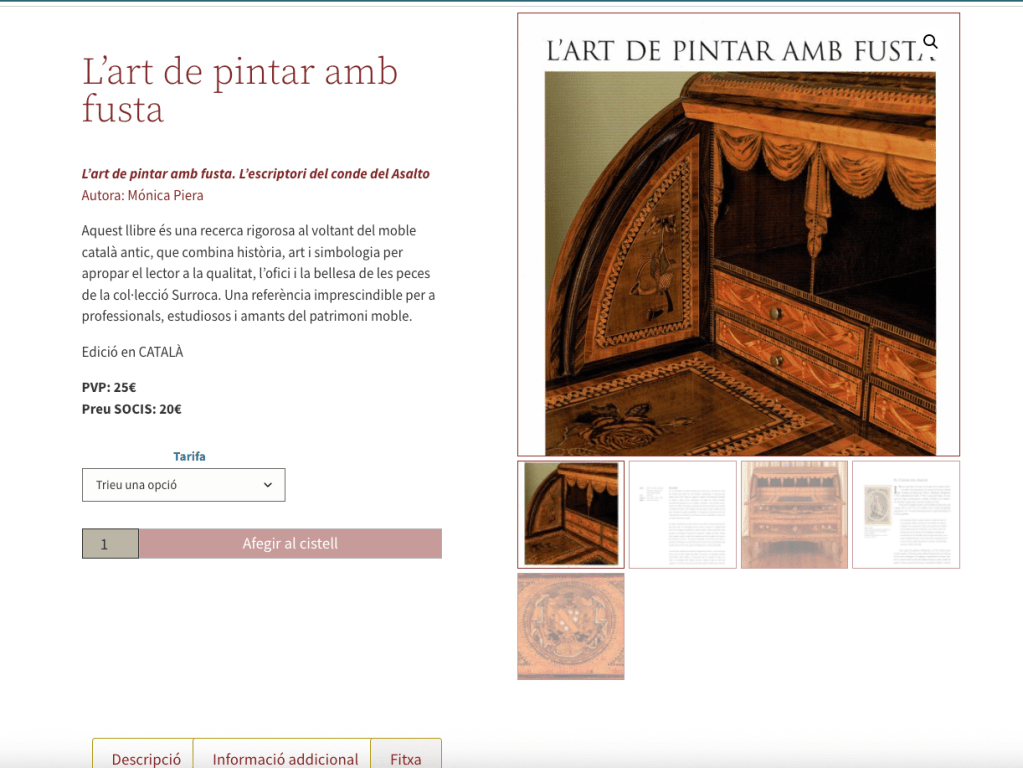Open the main book cover image
Viewport: 1023px width, 768px height.
point(739,234)
